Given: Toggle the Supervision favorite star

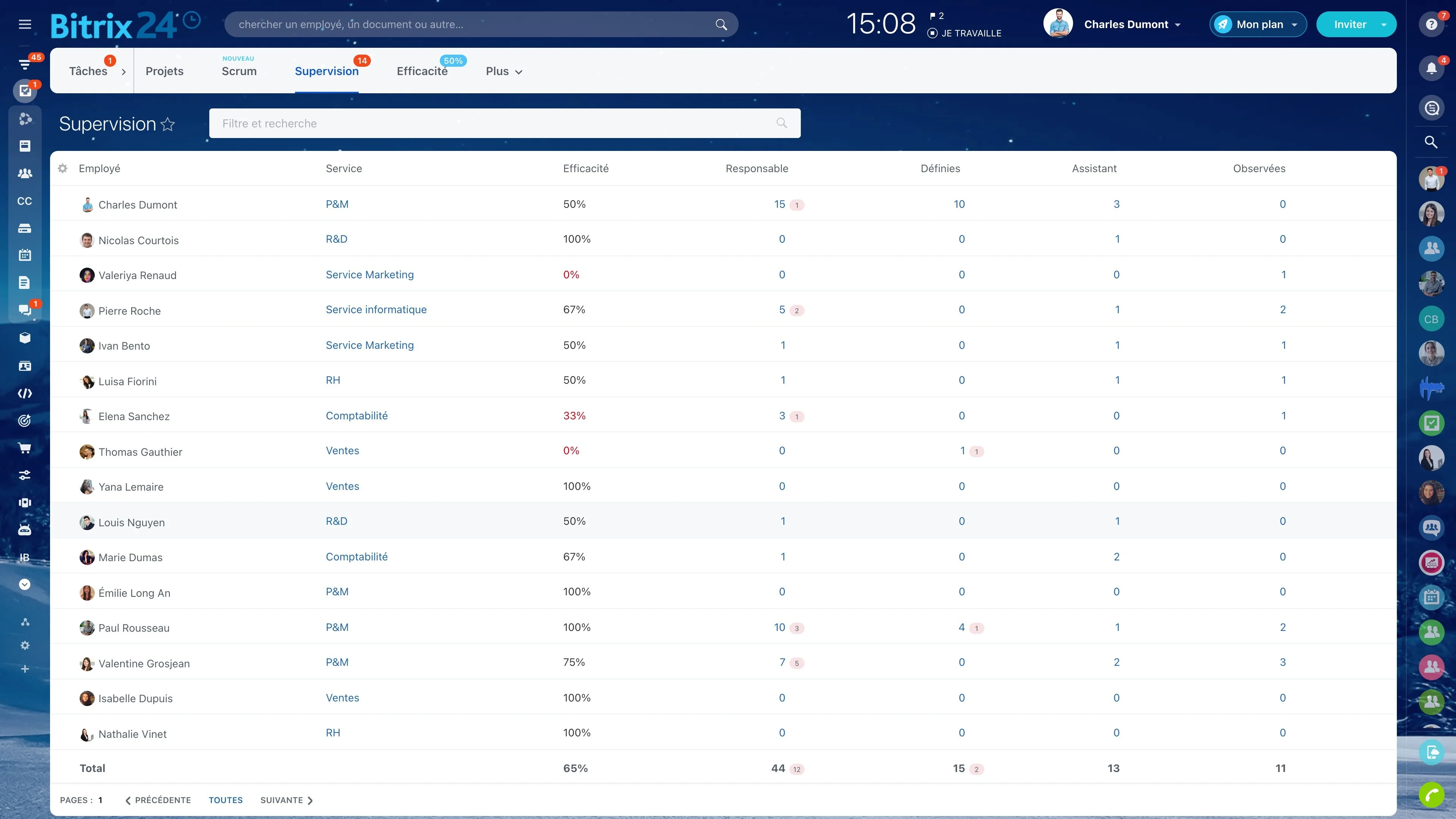Looking at the screenshot, I should click(x=168, y=124).
